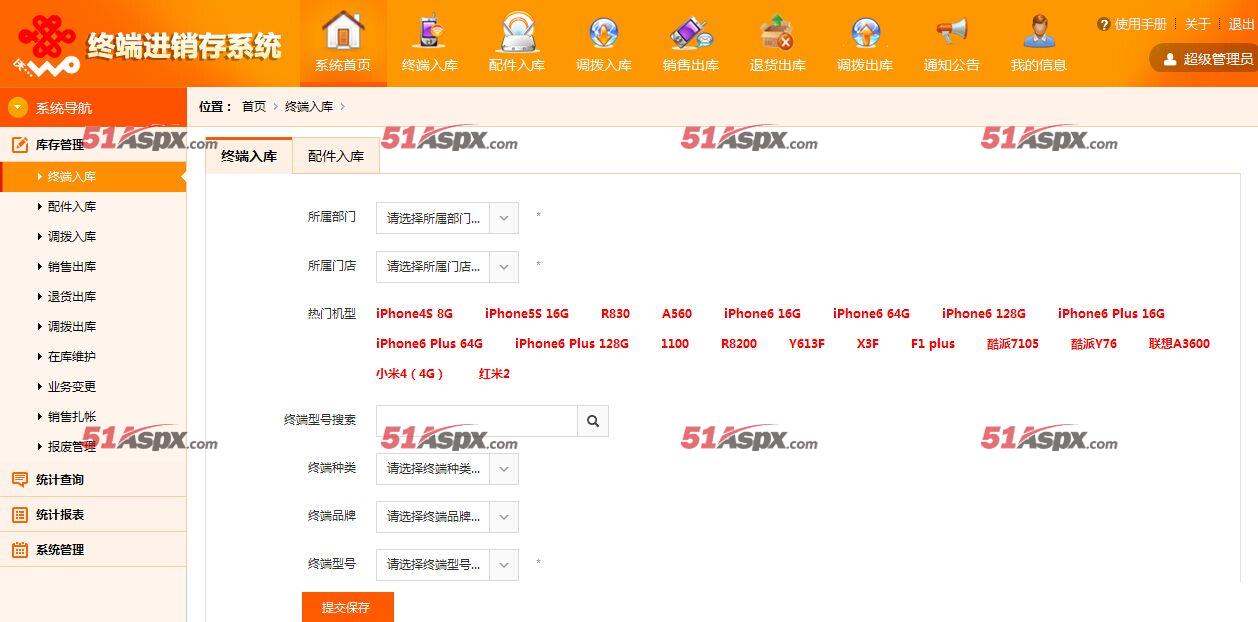Pick hot model 红米2
Image resolution: width=1258 pixels, height=622 pixels.
click(494, 373)
